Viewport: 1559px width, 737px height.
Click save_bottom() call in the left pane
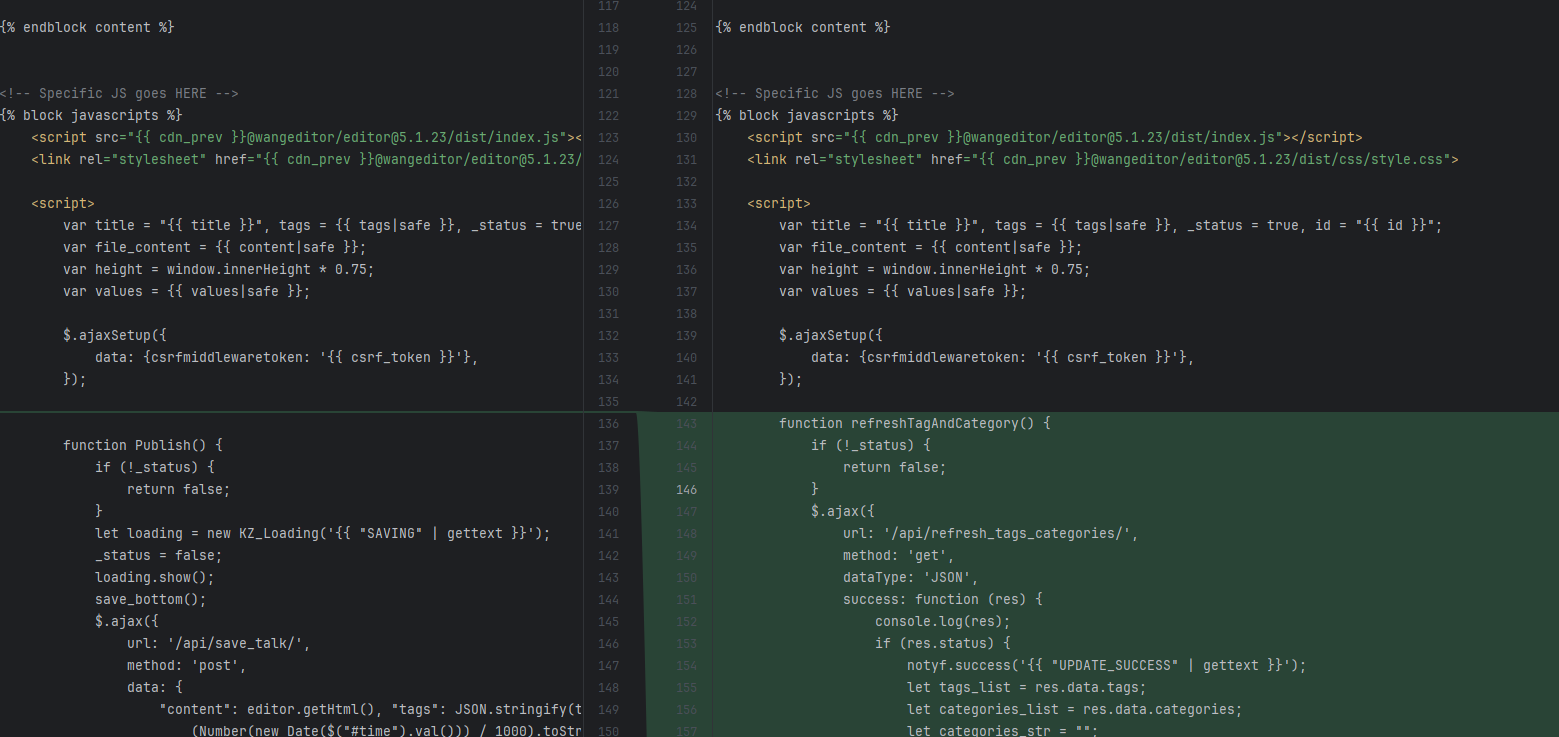tap(150, 600)
